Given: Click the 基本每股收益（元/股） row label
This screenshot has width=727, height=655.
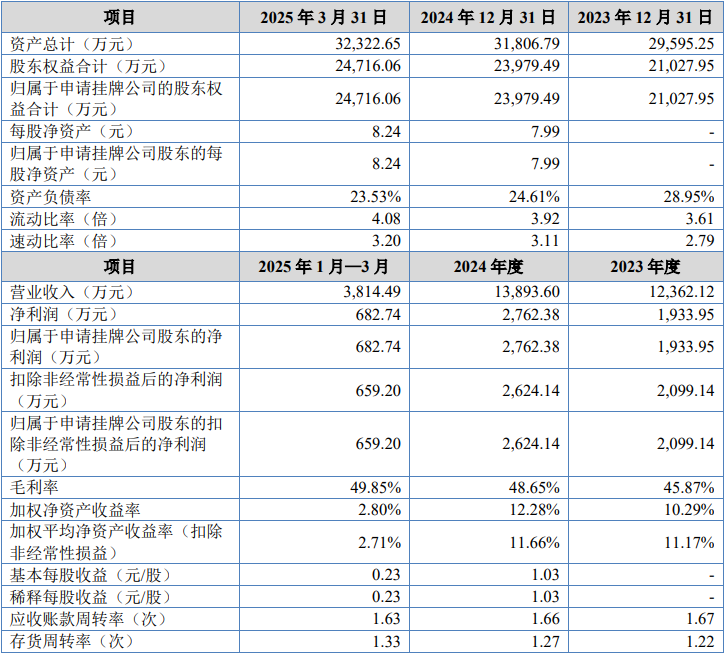Looking at the screenshot, I should click(x=91, y=576).
